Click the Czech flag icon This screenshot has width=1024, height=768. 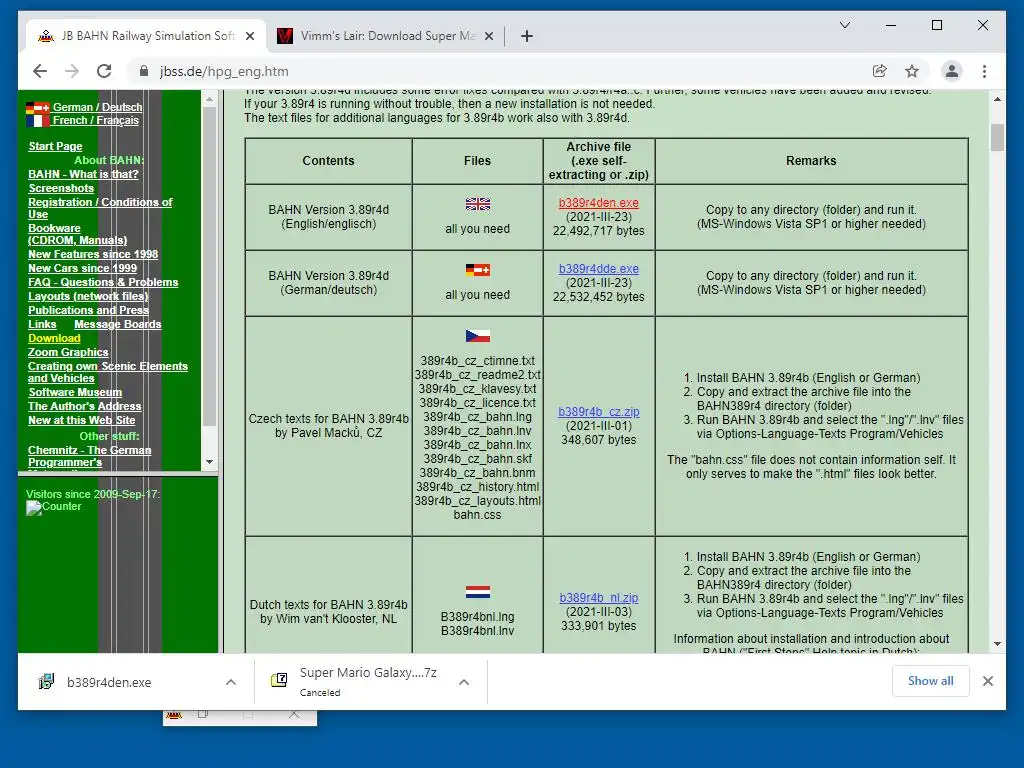[477, 336]
